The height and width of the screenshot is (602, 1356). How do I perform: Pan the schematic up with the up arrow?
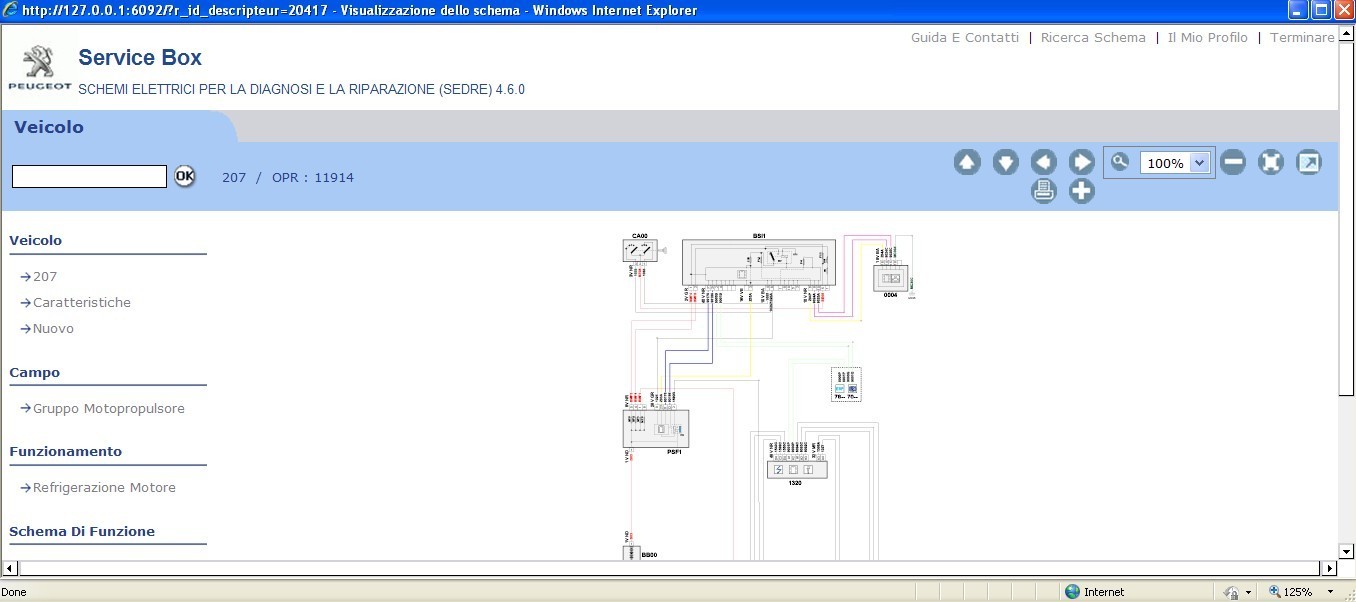pos(967,163)
